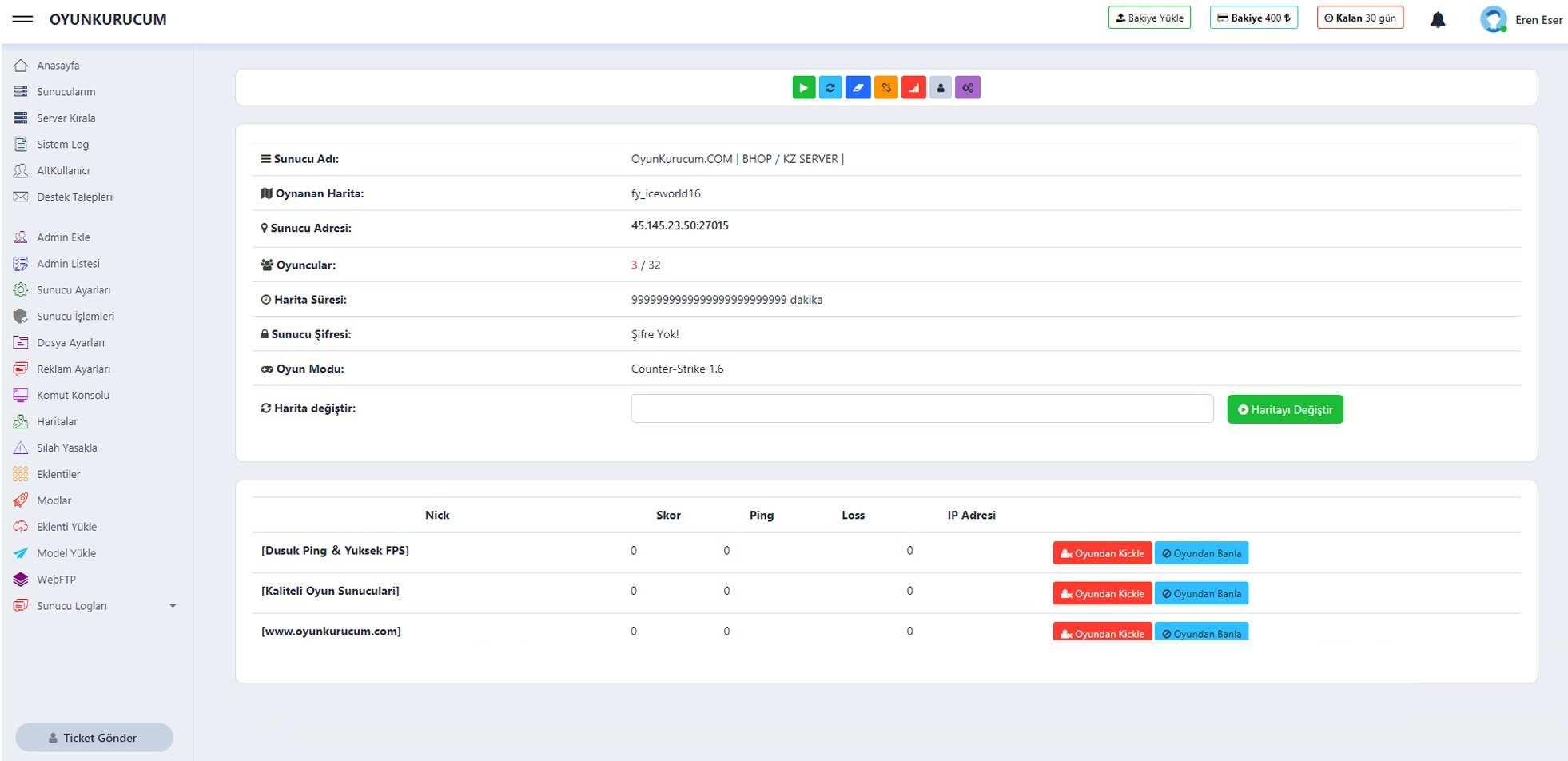Click the Ticket Gönder button
The height and width of the screenshot is (761, 1568).
94,738
